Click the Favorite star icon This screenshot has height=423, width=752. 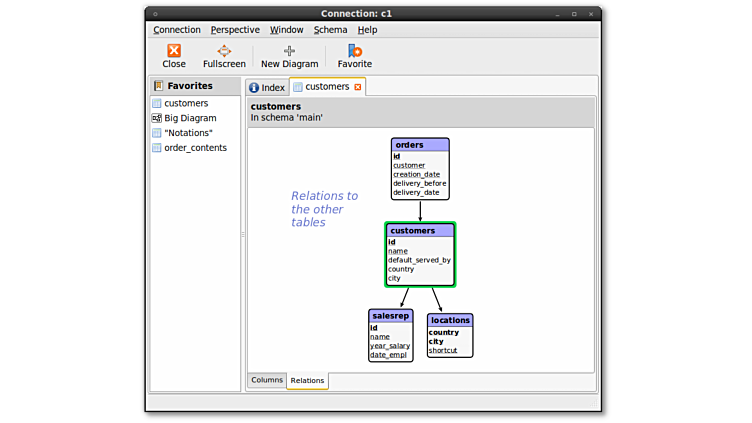354,51
